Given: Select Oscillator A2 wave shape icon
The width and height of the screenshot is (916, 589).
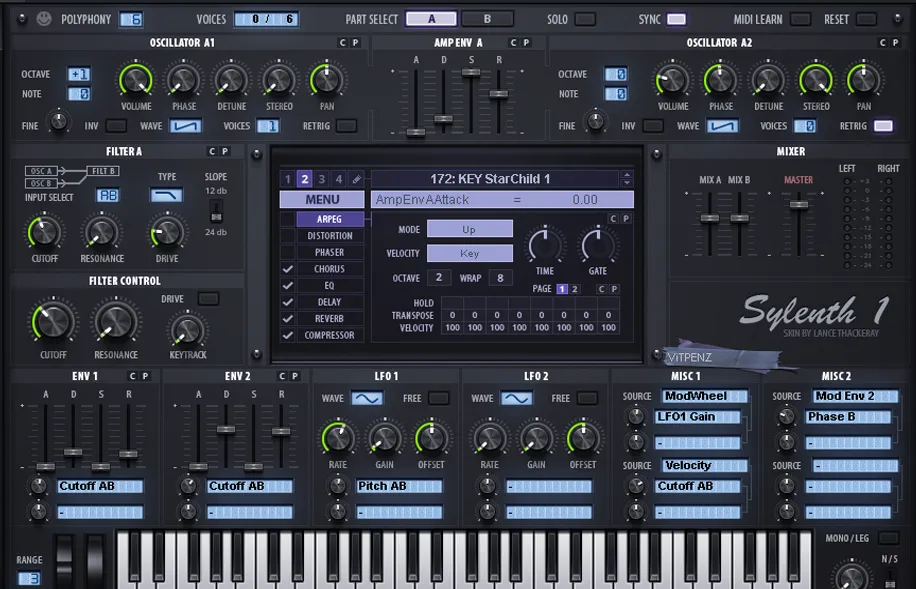Looking at the screenshot, I should (722, 126).
